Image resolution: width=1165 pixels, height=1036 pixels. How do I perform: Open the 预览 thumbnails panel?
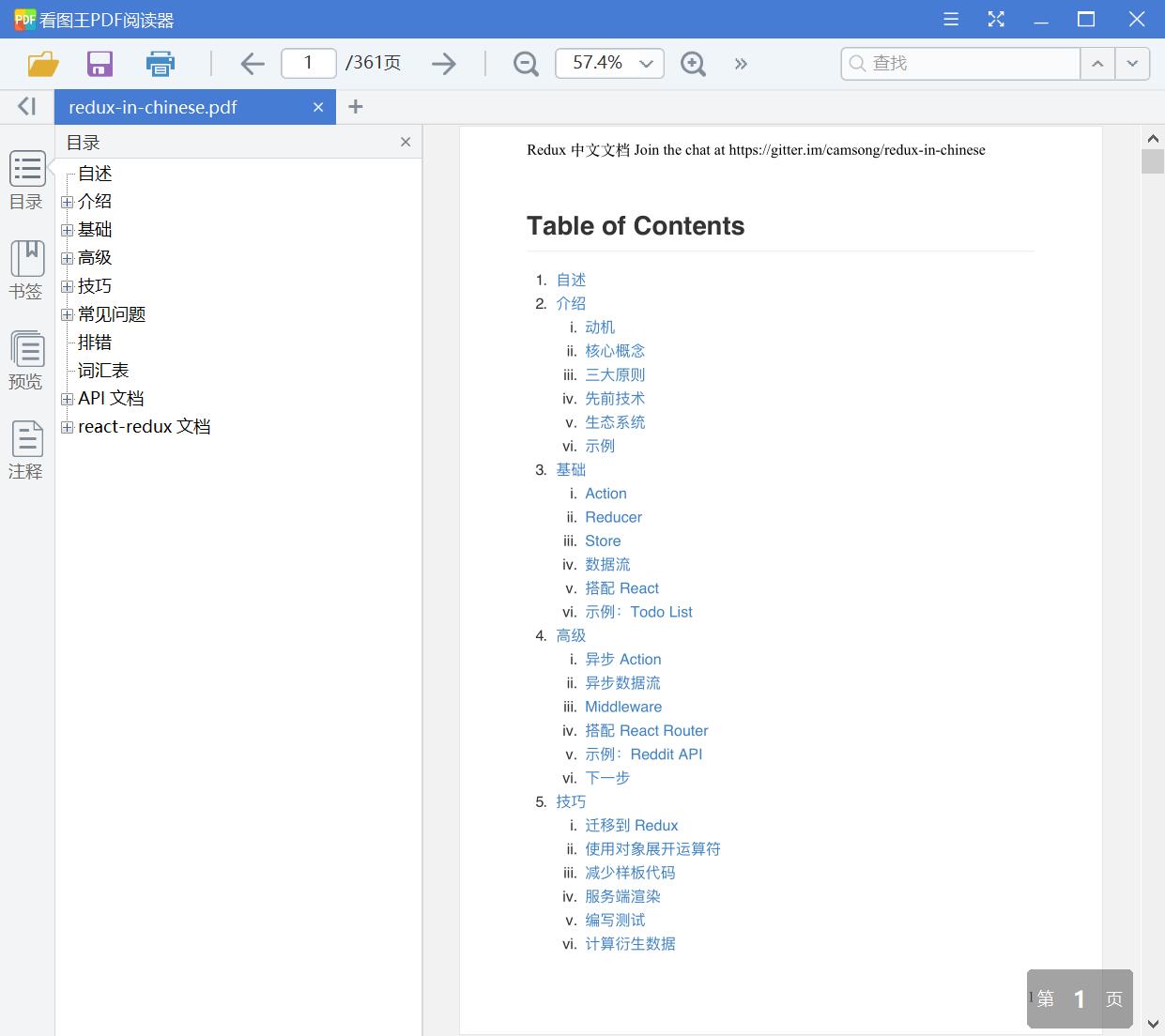[x=27, y=361]
